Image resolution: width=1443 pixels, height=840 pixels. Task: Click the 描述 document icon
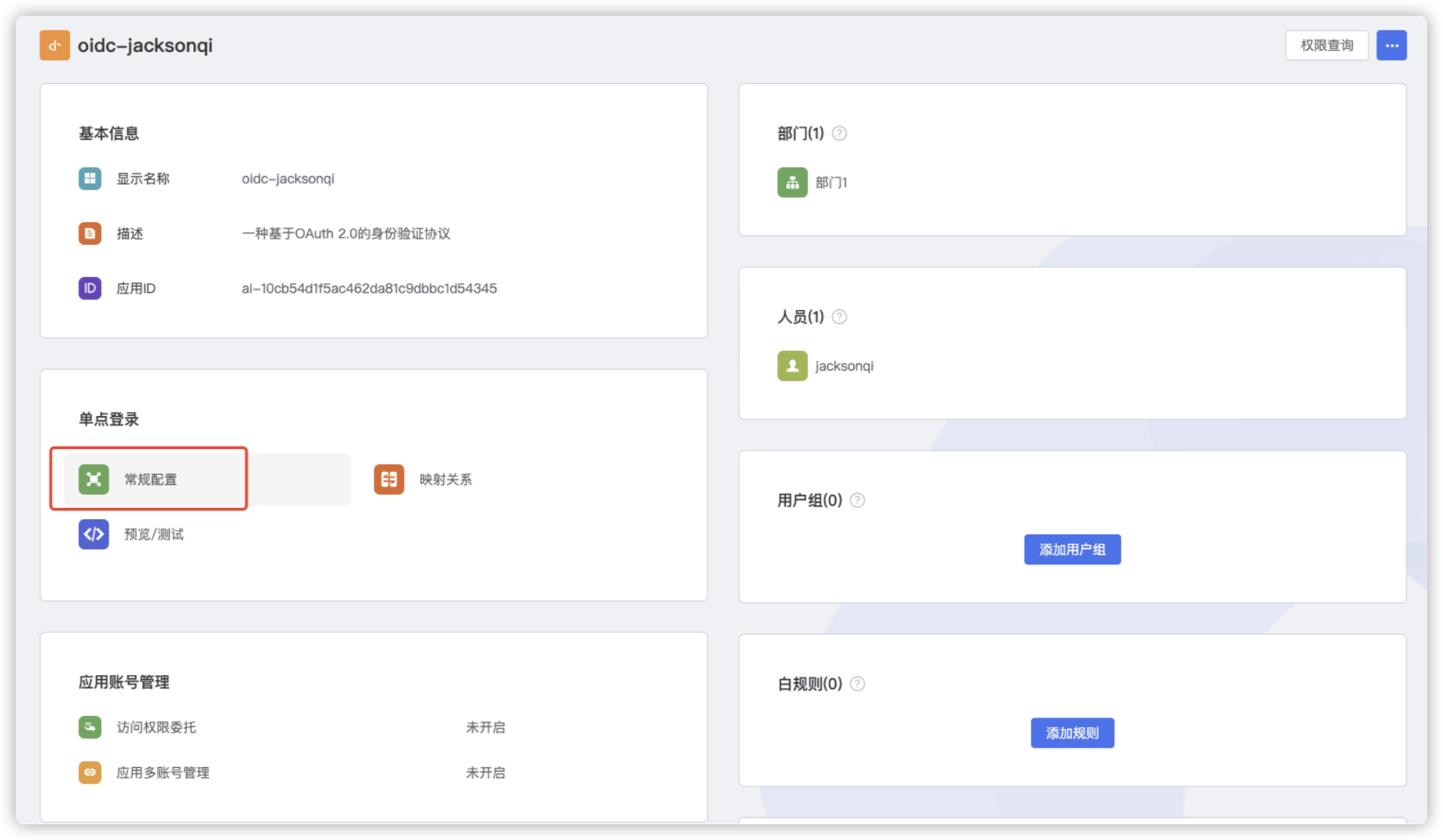(90, 233)
